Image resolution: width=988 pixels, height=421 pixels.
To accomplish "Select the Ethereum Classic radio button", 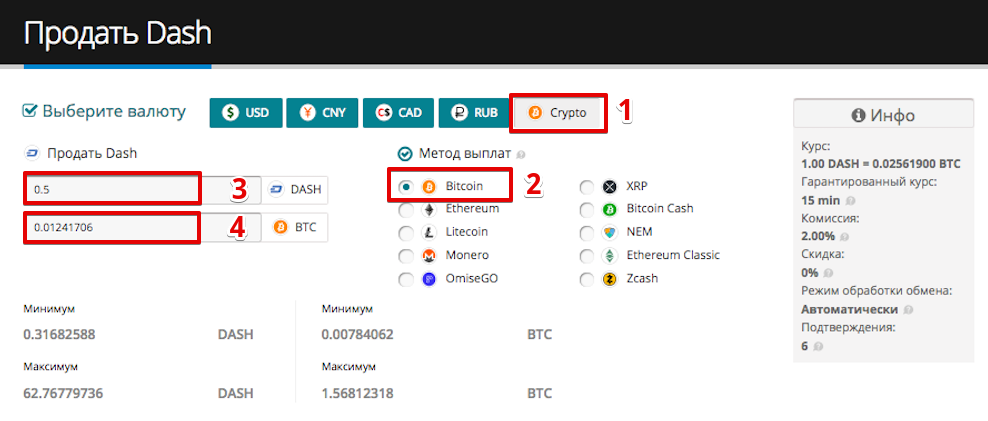I will (x=587, y=257).
